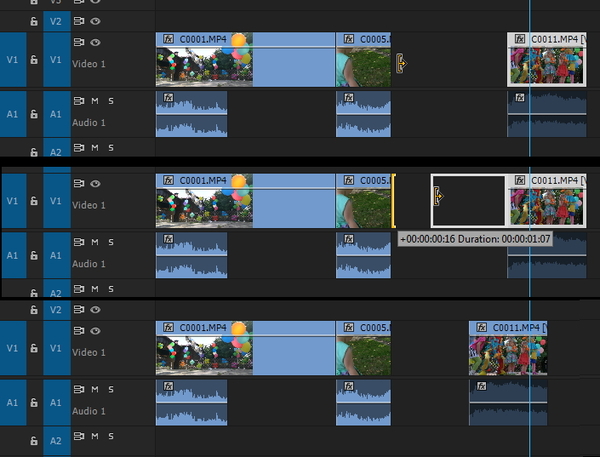Click the fx badge on C0011.MP4 in the bottom timeline
600x457 pixels.
481,328
